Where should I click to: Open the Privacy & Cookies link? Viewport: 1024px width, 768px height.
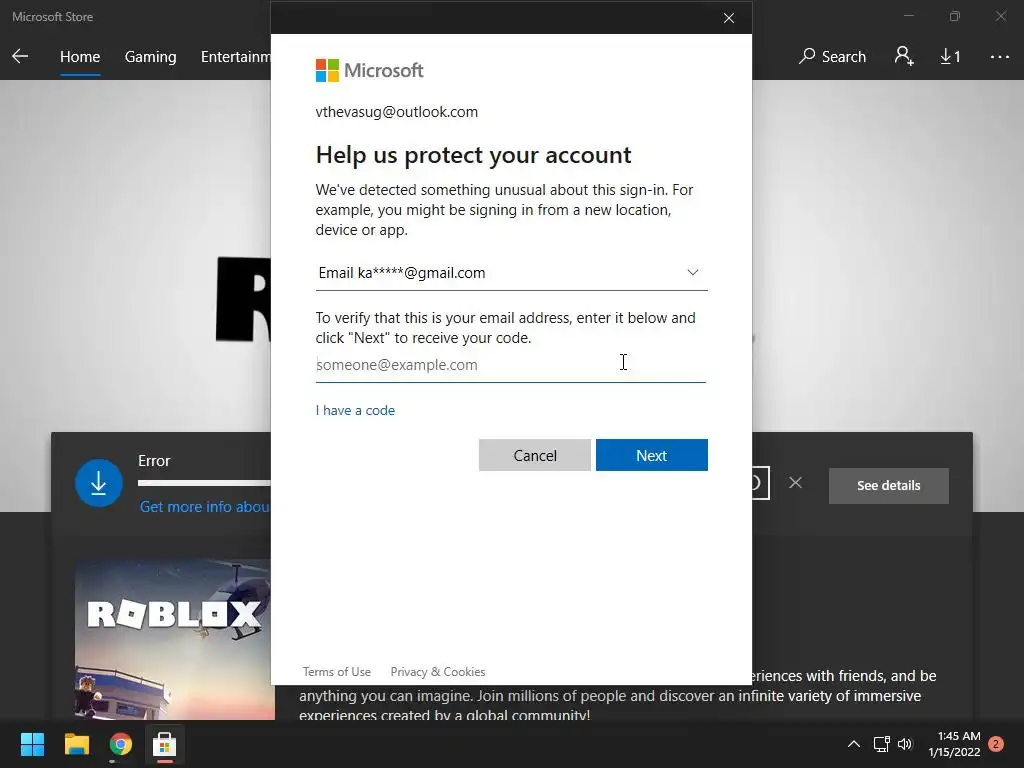coord(438,671)
